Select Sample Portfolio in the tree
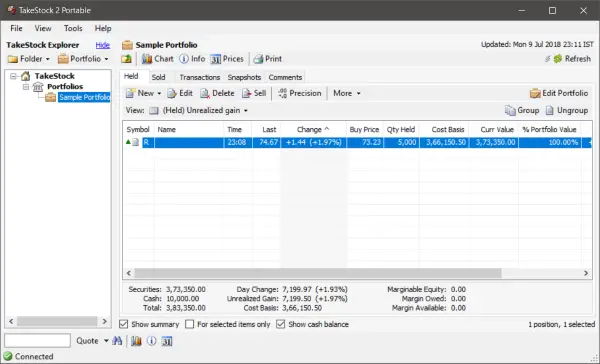The image size is (600, 364). point(85,97)
